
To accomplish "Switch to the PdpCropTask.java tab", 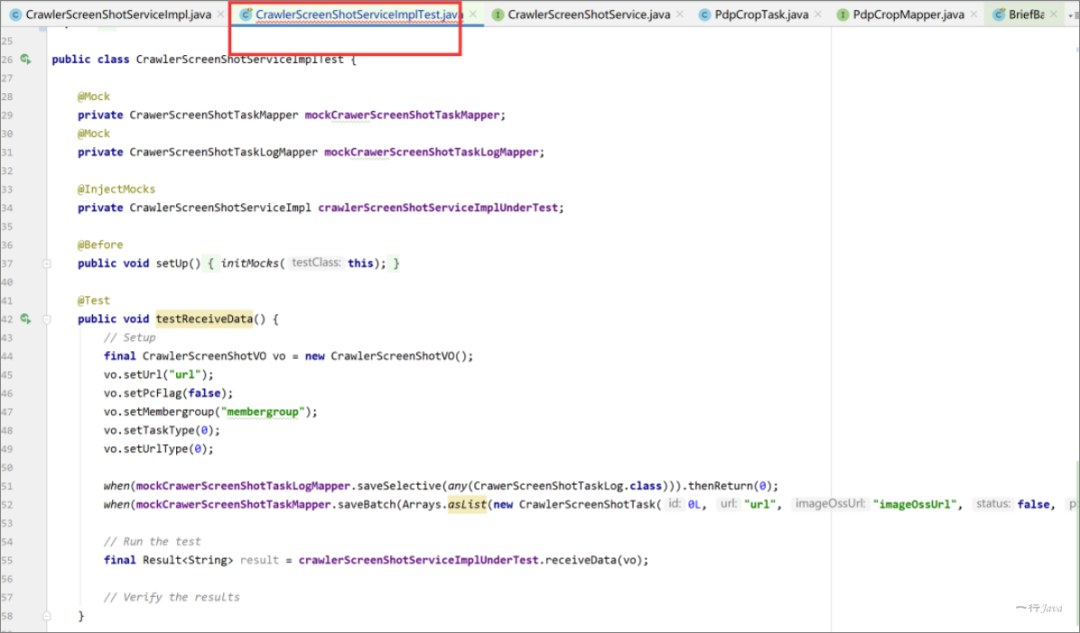I will click(x=762, y=14).
